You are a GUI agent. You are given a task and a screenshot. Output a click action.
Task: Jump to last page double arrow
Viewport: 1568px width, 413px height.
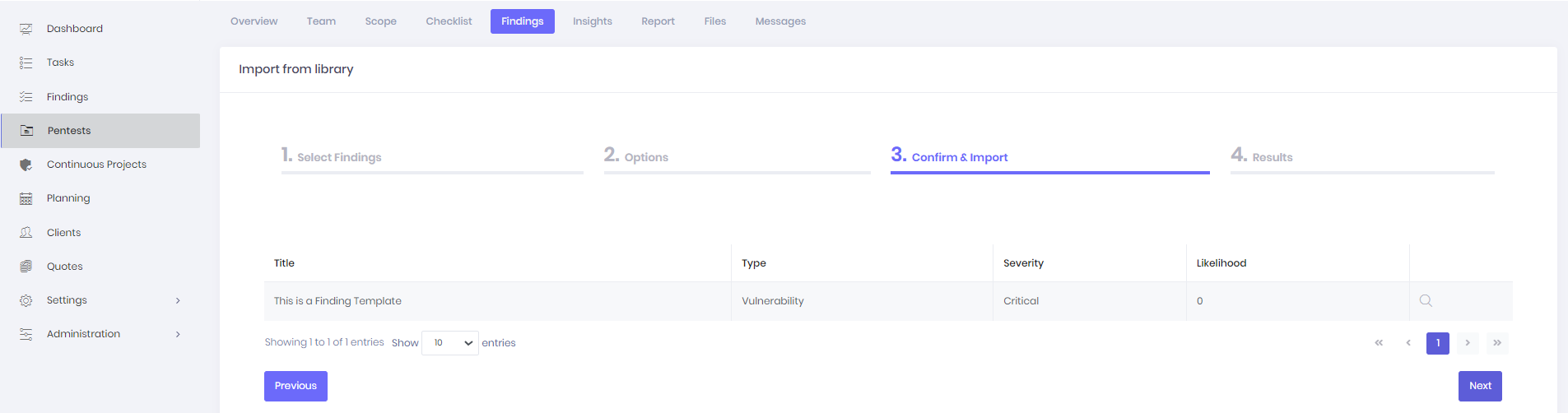(x=1497, y=343)
